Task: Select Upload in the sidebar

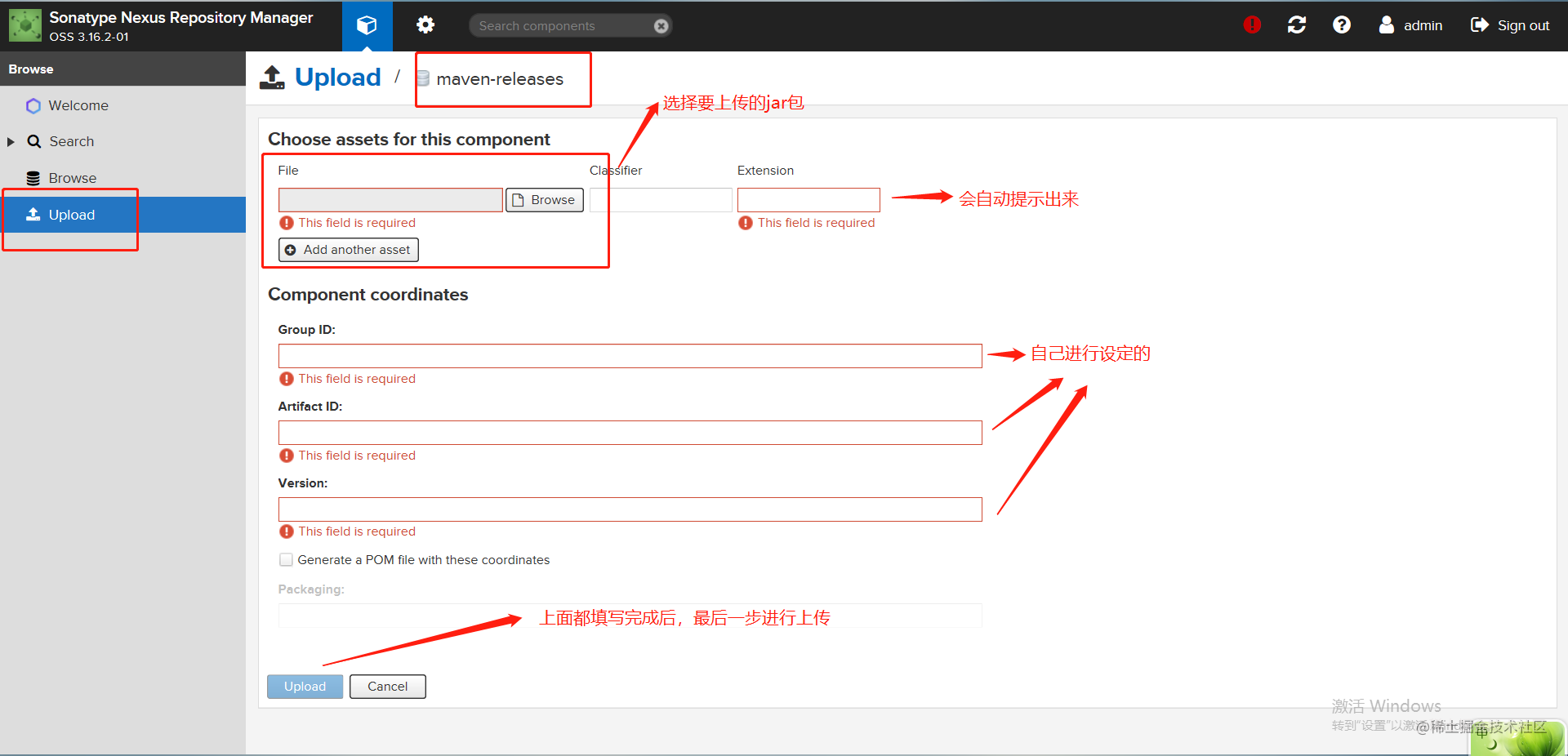Action: point(122,215)
